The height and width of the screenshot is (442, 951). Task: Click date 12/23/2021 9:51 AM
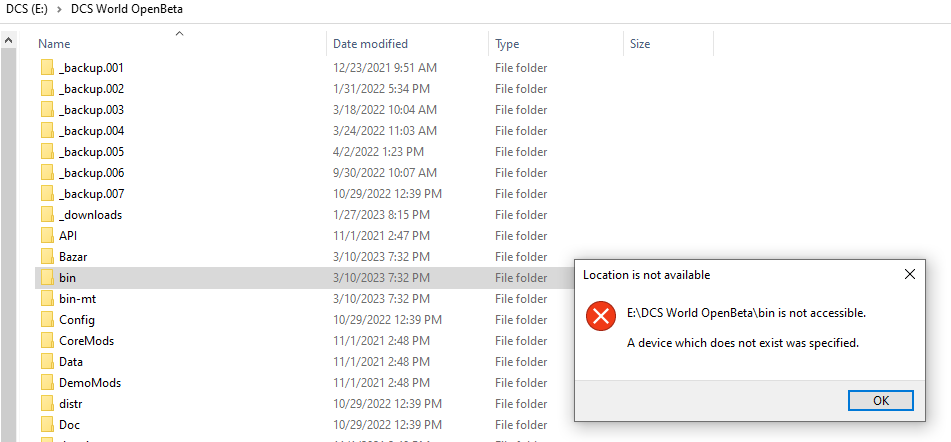tap(385, 68)
